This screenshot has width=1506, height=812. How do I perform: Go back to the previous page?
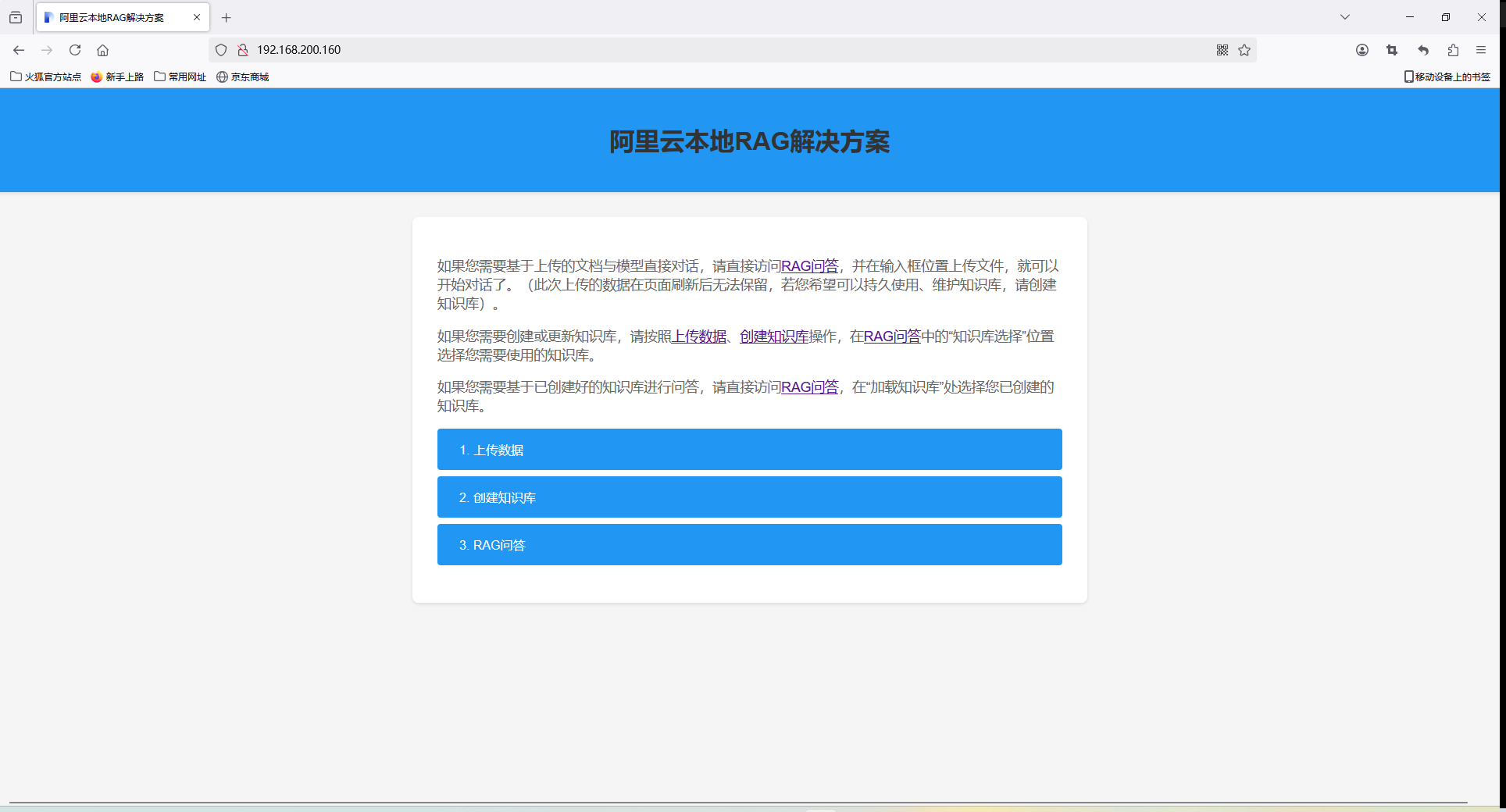(19, 50)
